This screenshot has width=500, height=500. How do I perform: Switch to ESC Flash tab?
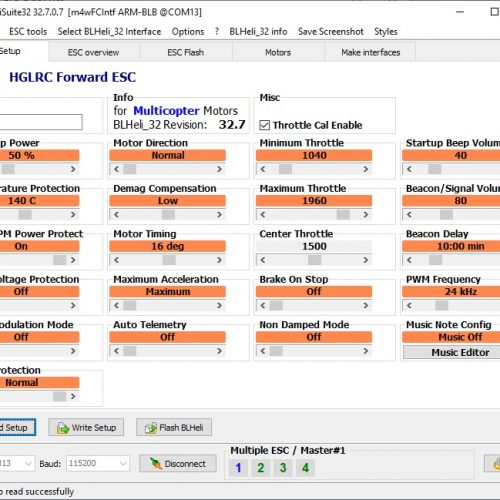point(186,52)
